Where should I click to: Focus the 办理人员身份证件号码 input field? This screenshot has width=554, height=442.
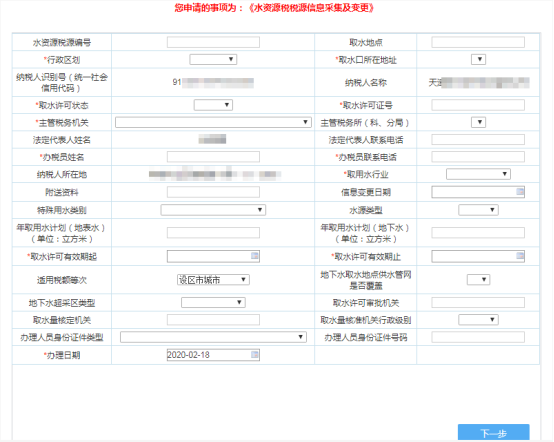(478, 337)
